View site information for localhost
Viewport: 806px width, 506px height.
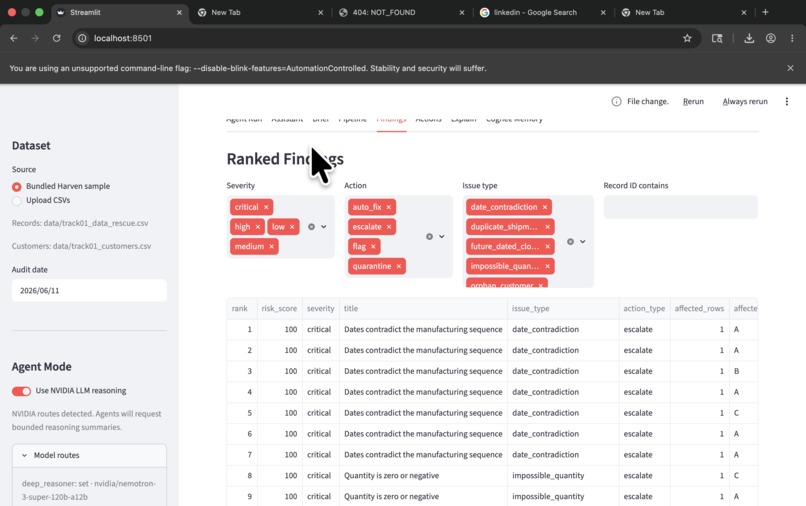(x=82, y=39)
